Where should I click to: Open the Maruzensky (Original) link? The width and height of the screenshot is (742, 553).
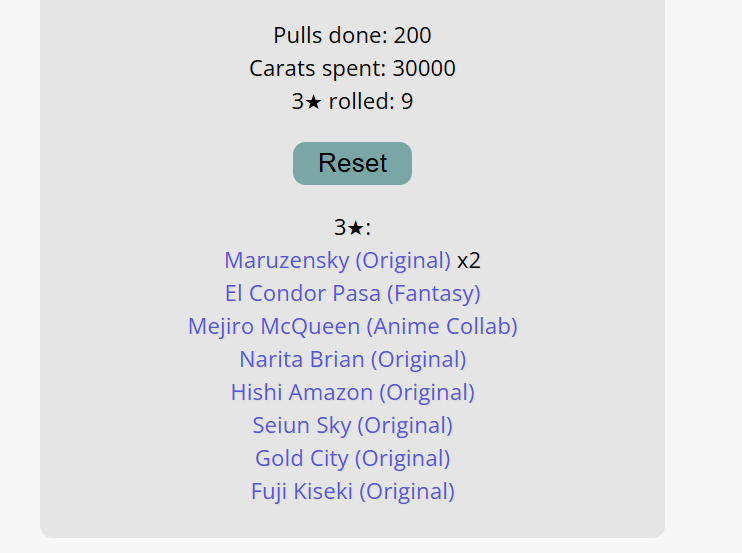(x=337, y=261)
